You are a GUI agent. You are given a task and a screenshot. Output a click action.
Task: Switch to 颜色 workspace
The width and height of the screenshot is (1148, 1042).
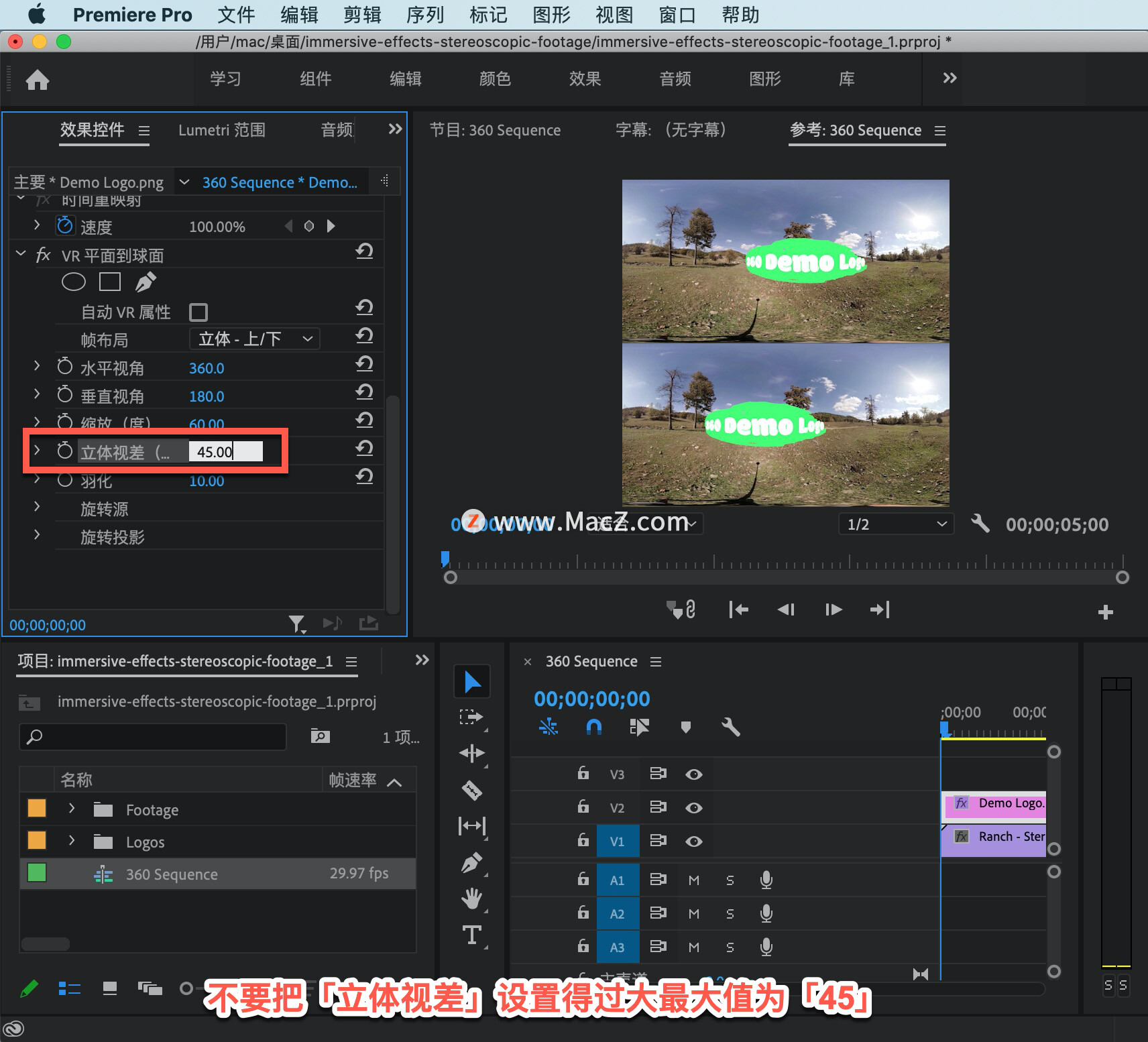495,79
